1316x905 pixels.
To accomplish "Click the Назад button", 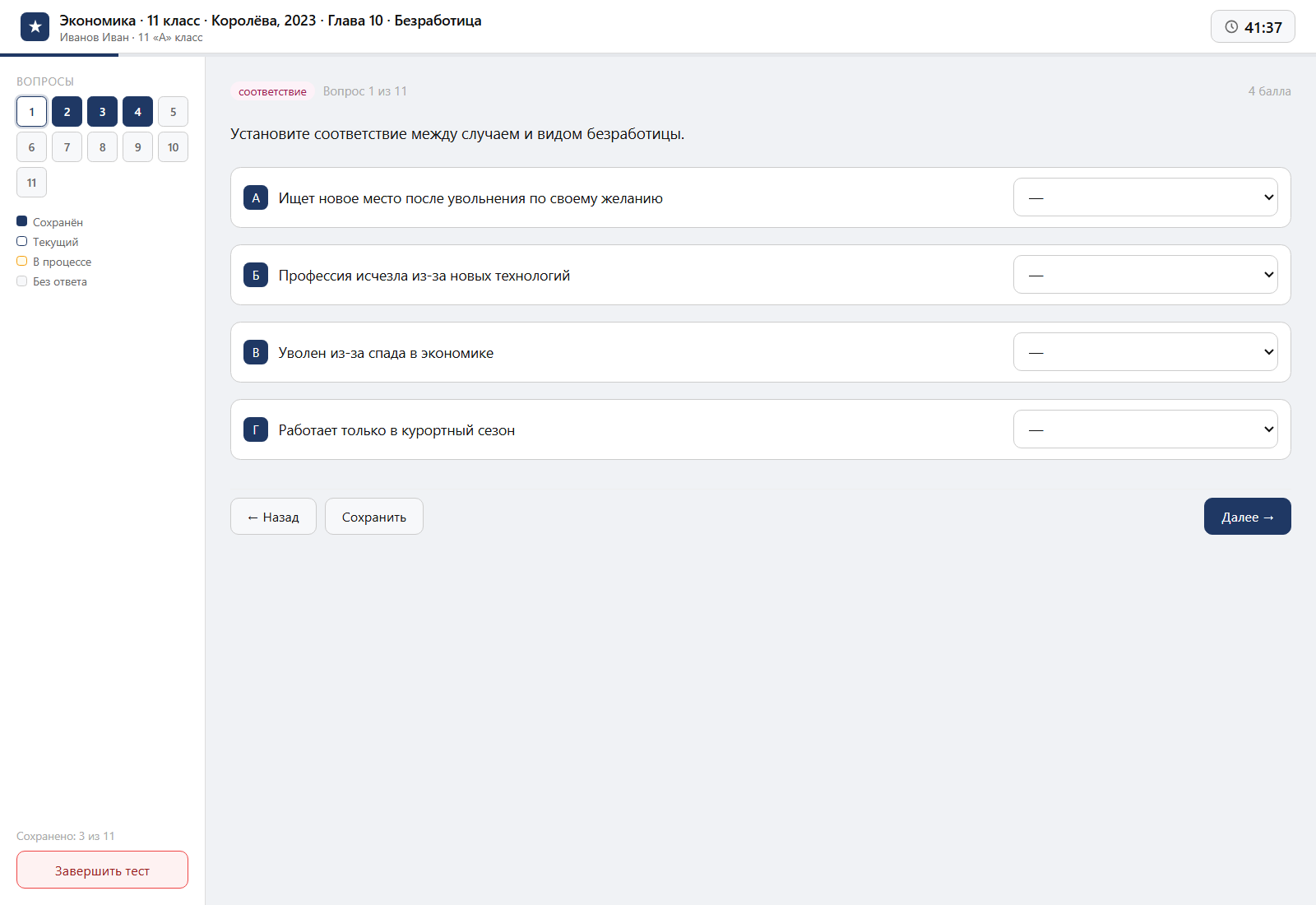I will 273,517.
